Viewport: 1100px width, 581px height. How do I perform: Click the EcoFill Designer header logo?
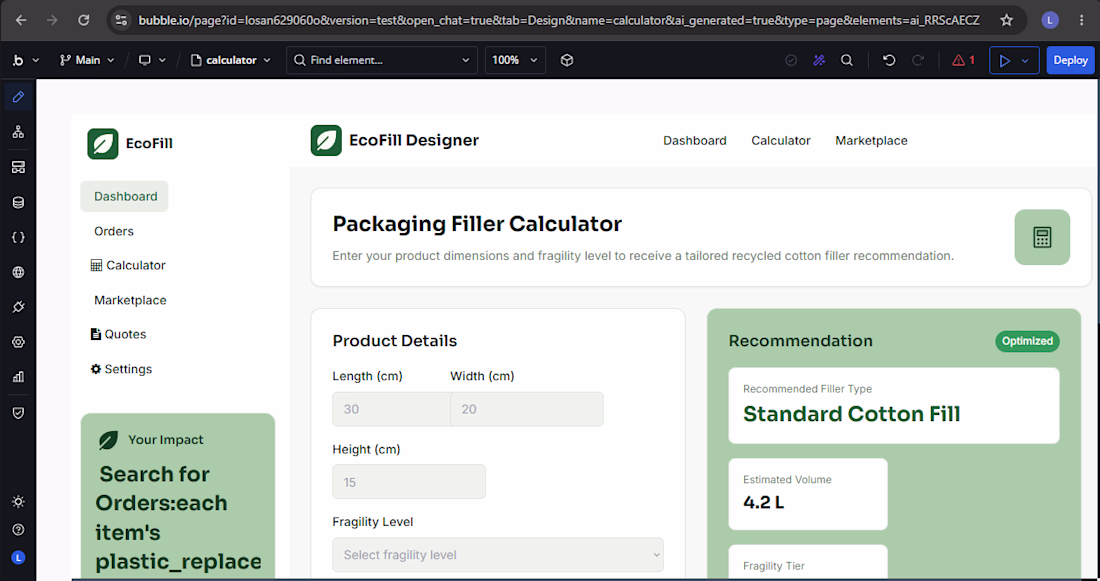click(326, 140)
